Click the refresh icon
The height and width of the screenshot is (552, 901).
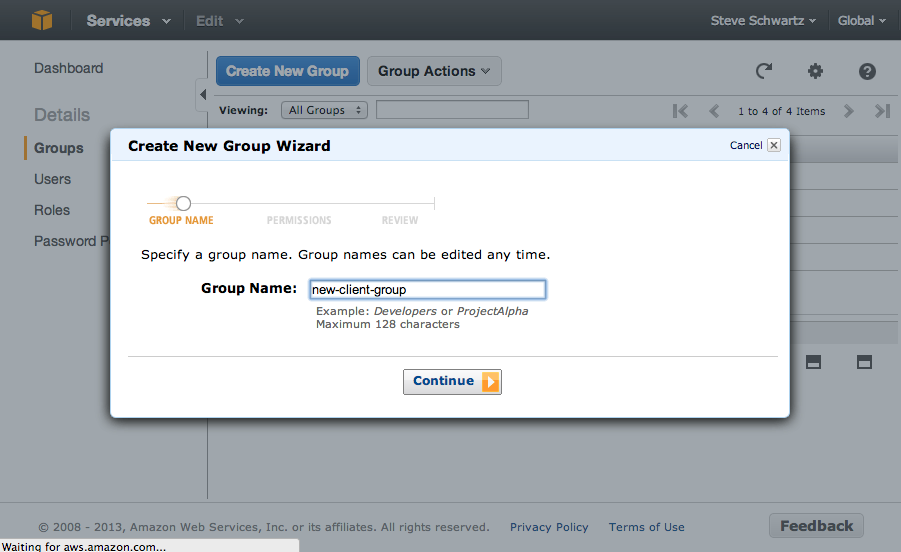(764, 71)
